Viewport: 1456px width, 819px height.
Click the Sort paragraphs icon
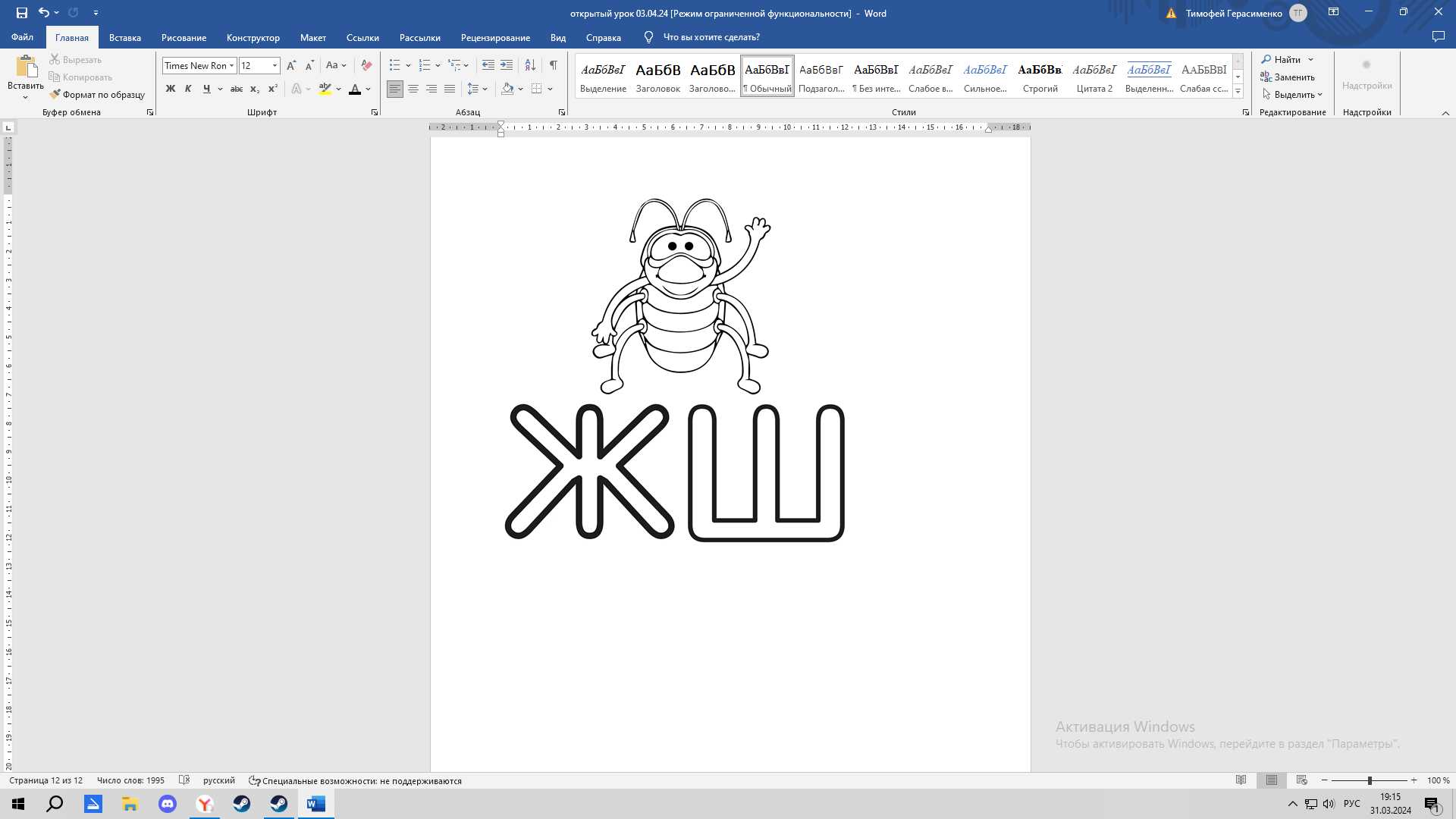point(530,65)
